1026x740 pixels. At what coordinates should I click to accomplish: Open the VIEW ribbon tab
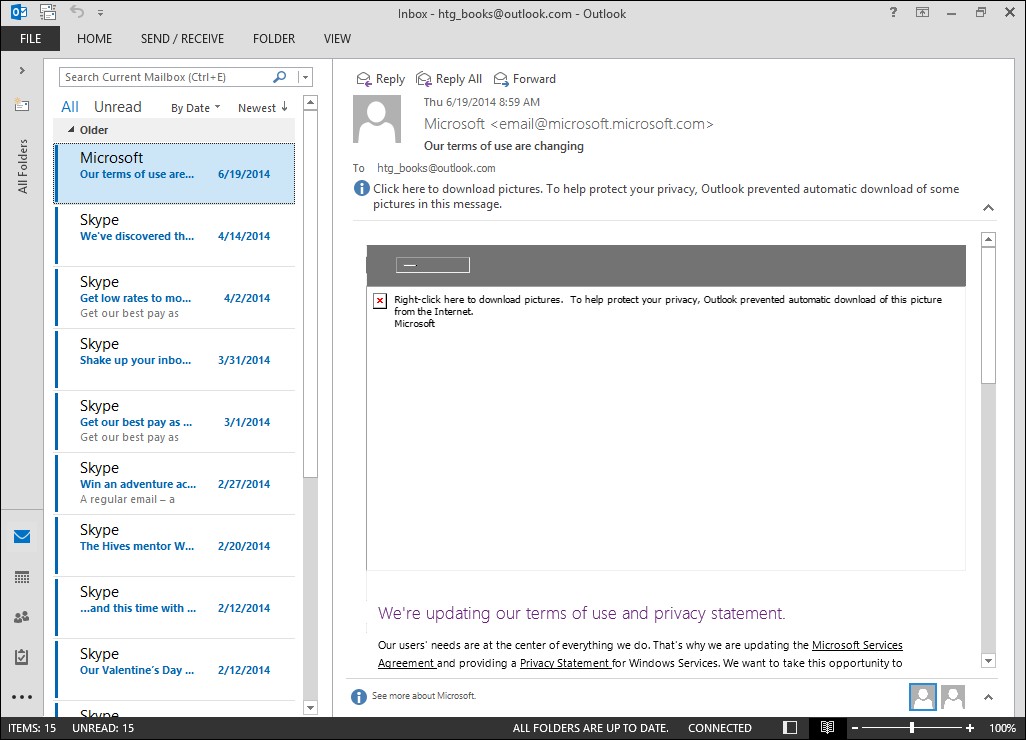(337, 39)
